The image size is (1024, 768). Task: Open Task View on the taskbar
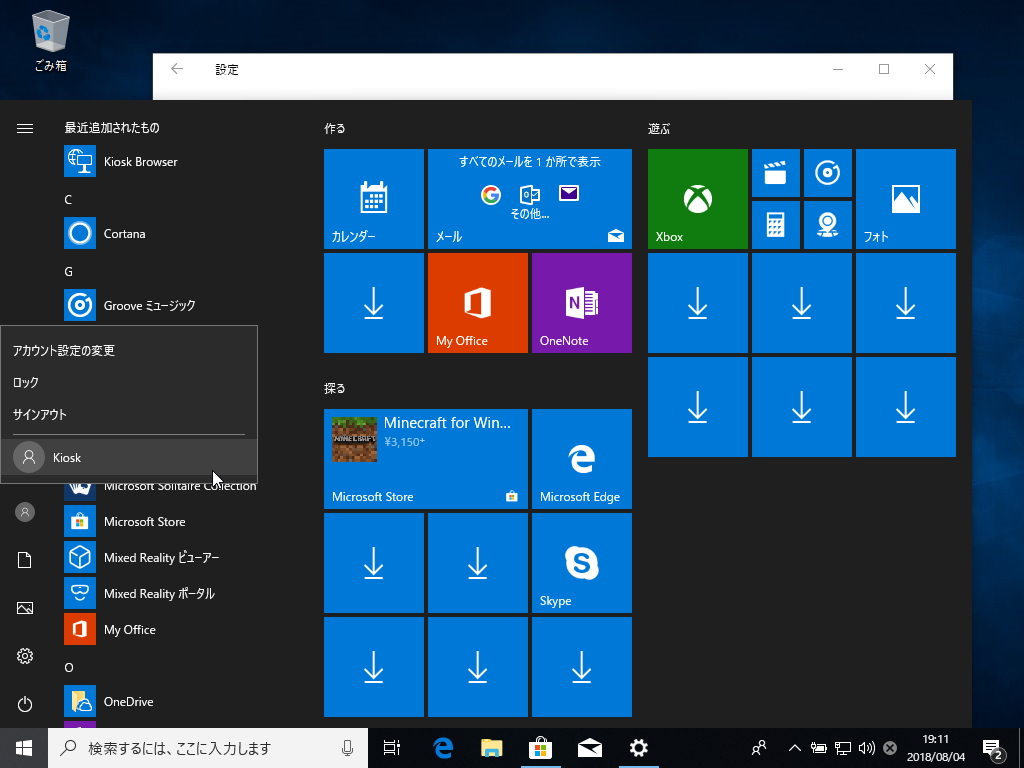pos(392,748)
